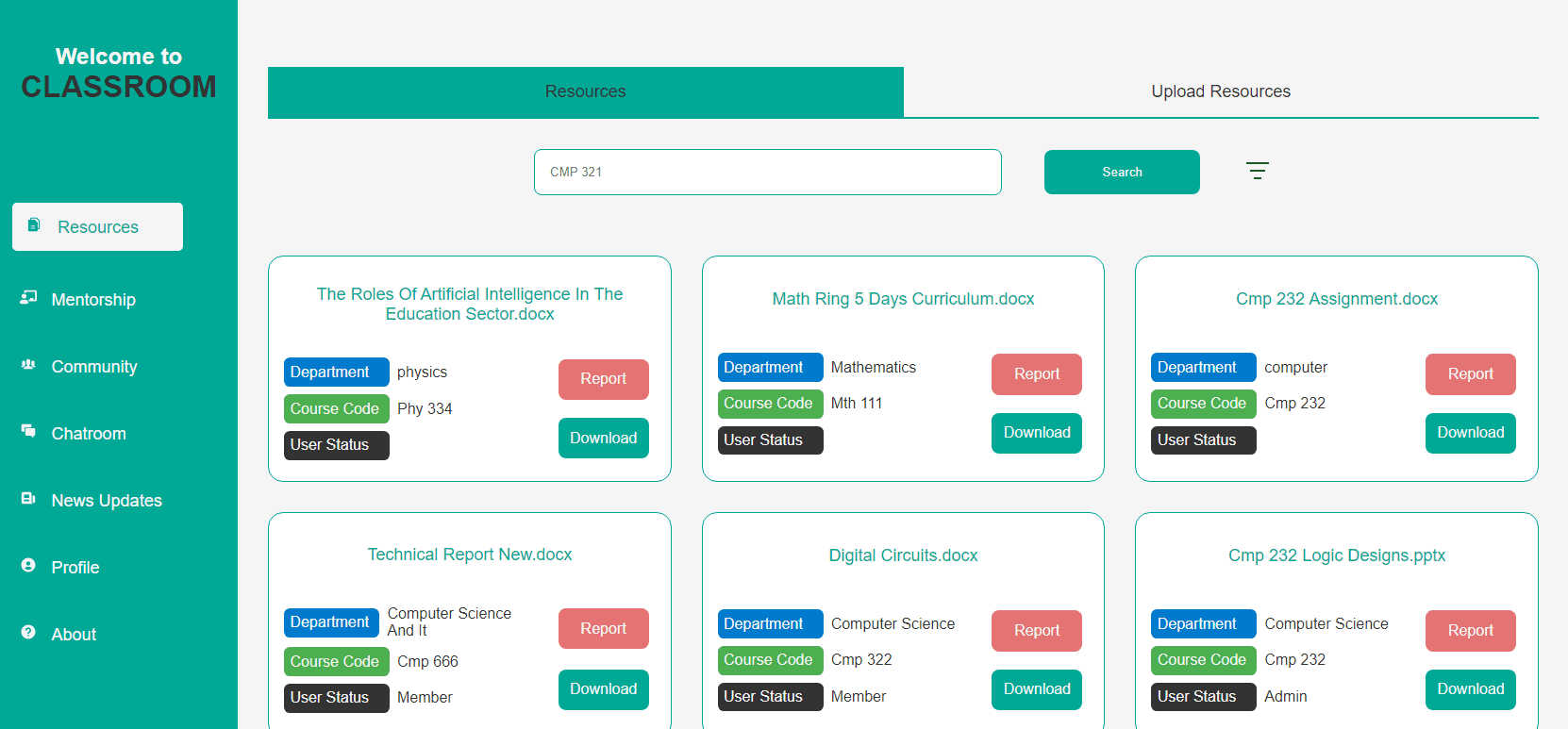Download Cmp 232 Logic Designs.pptx
The width and height of the screenshot is (1568, 729).
click(x=1470, y=689)
